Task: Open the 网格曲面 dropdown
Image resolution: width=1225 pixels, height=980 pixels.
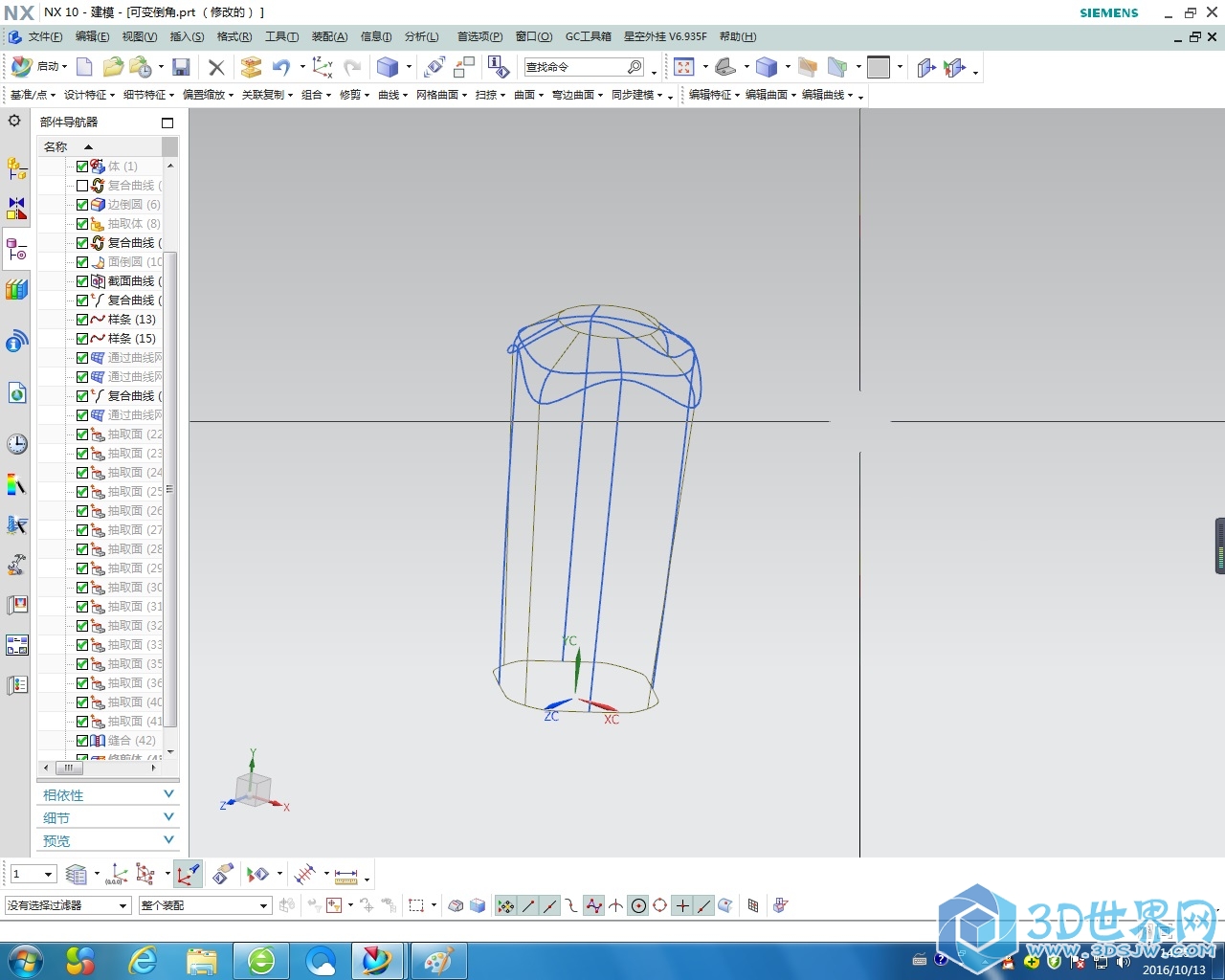Action: 441,95
